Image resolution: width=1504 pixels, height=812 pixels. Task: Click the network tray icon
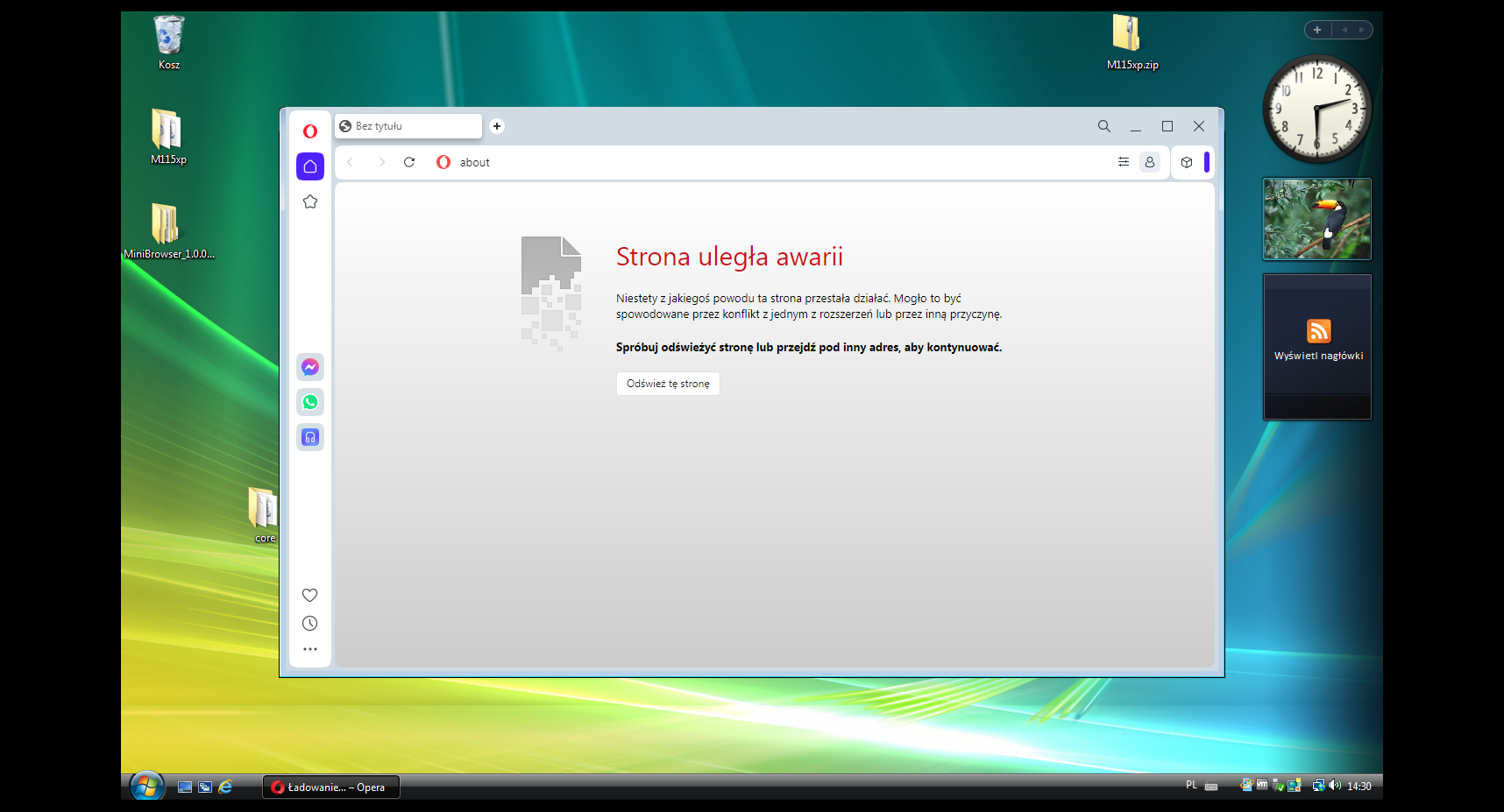point(1318,786)
